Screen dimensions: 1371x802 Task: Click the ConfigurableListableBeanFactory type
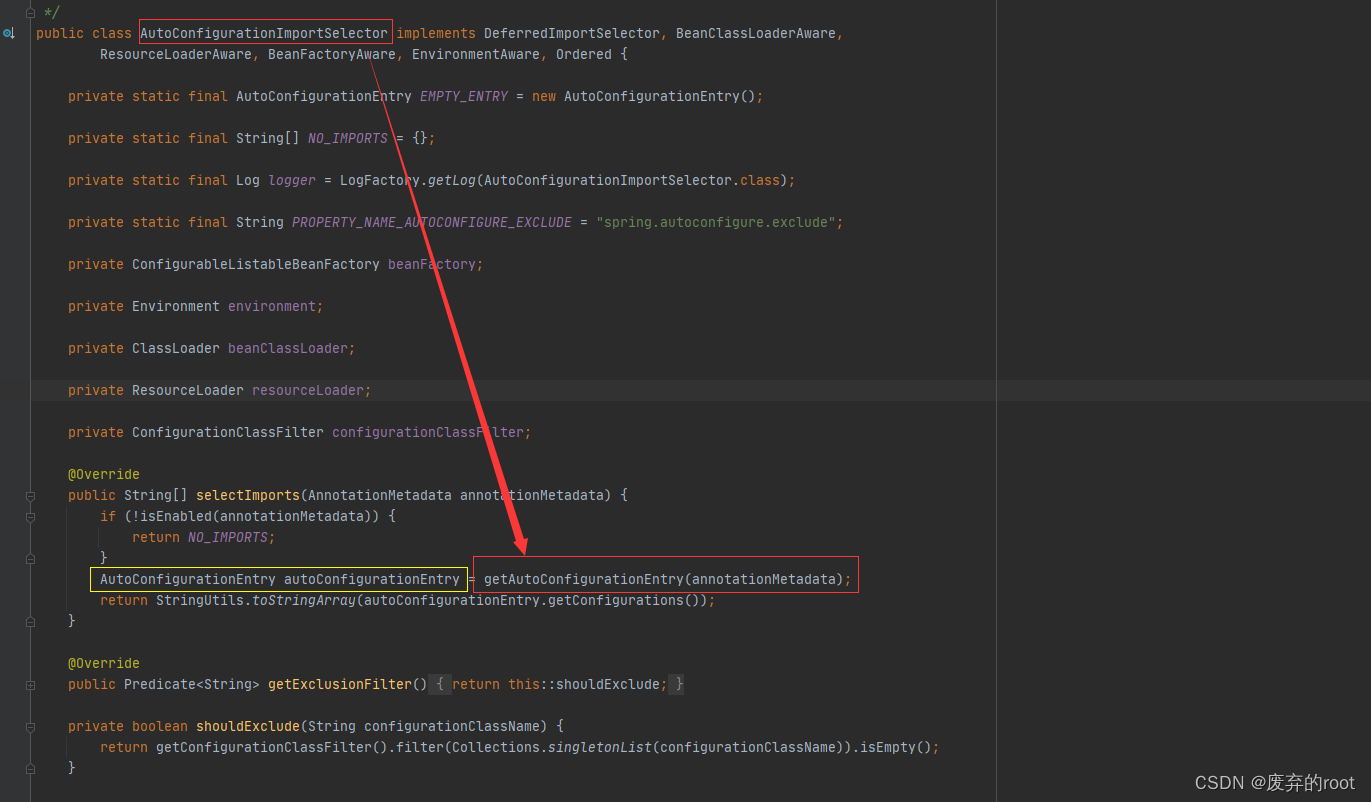click(256, 264)
